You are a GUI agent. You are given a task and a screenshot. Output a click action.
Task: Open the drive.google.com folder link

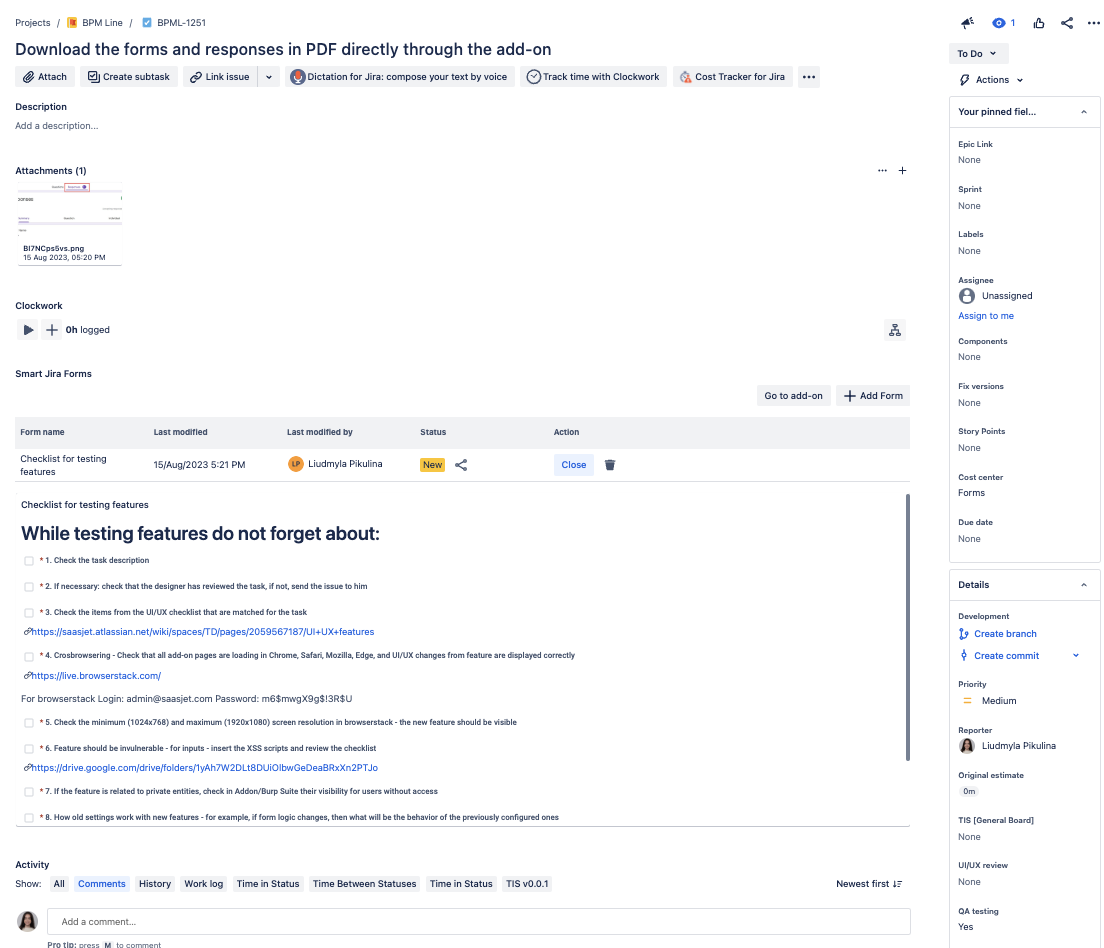204,768
